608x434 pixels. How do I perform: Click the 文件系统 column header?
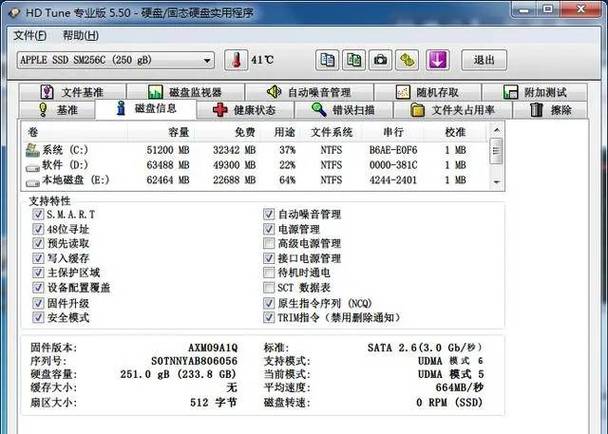pos(332,133)
